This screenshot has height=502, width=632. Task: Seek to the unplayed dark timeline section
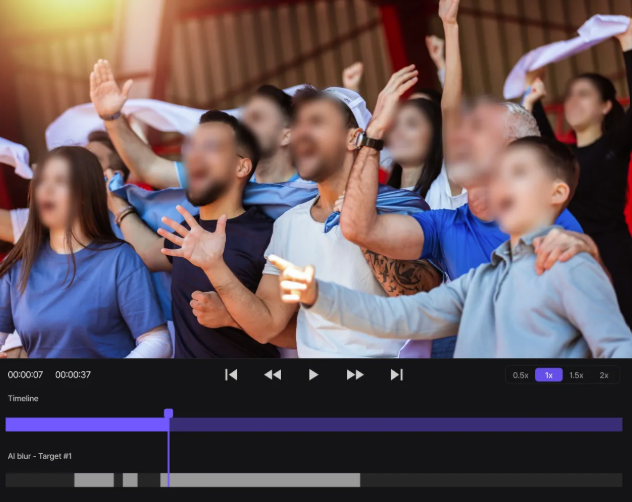(x=400, y=424)
